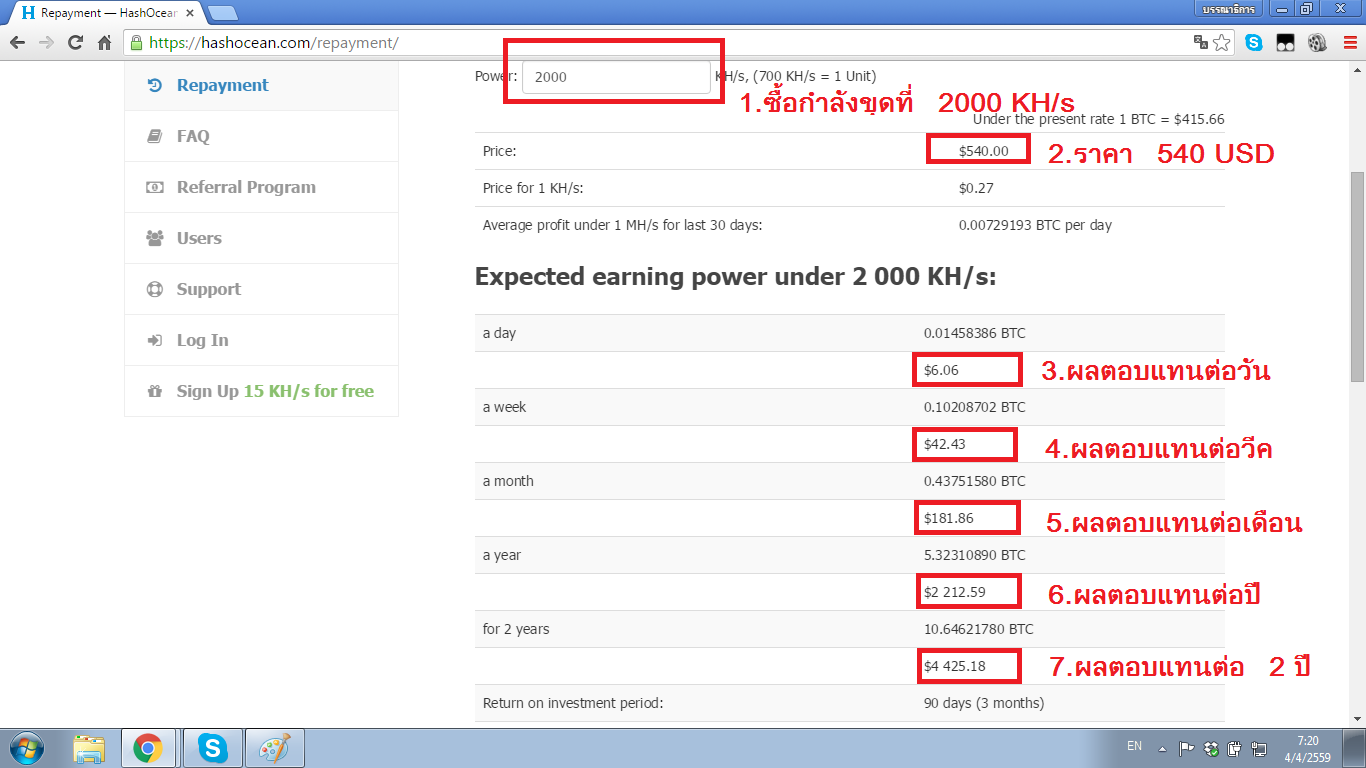1366x768 pixels.
Task: Open File Explorer from taskbar
Action: pos(88,748)
